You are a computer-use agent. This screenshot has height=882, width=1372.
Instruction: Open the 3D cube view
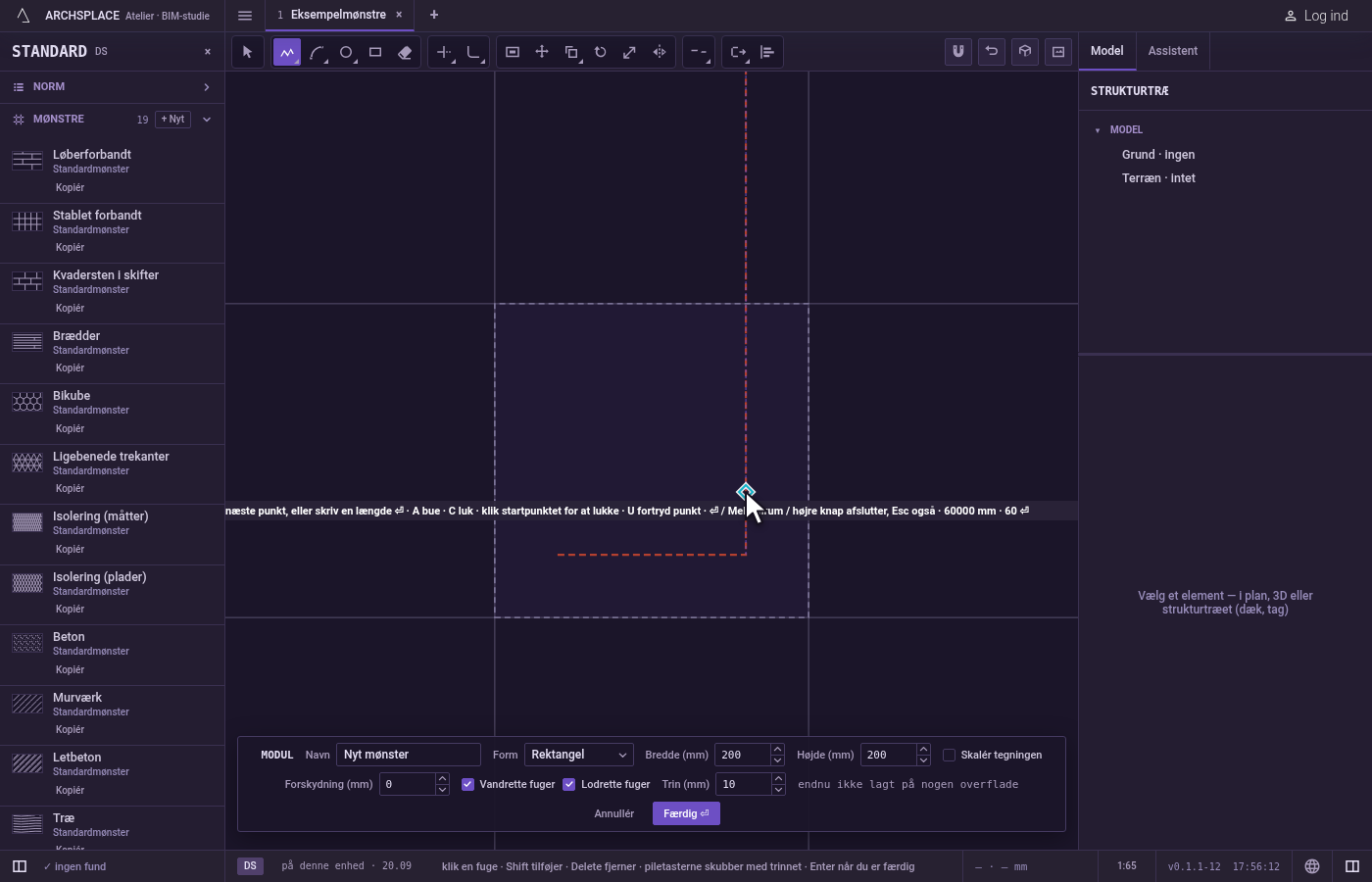tap(1025, 52)
